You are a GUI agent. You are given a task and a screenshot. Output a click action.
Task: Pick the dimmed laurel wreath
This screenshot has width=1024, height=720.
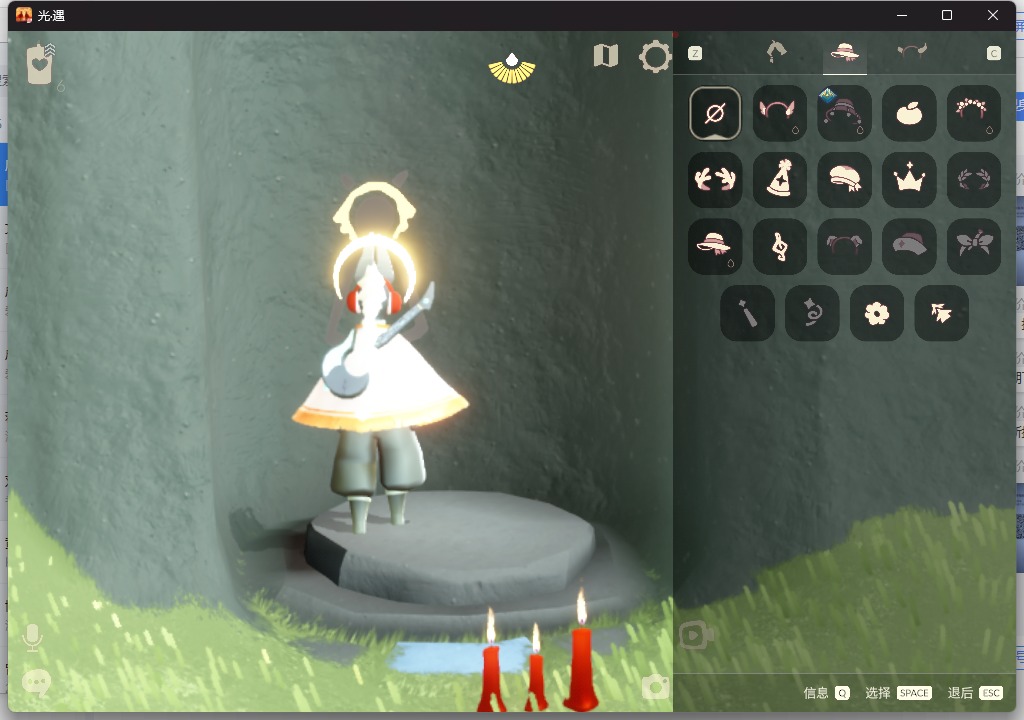tap(973, 180)
